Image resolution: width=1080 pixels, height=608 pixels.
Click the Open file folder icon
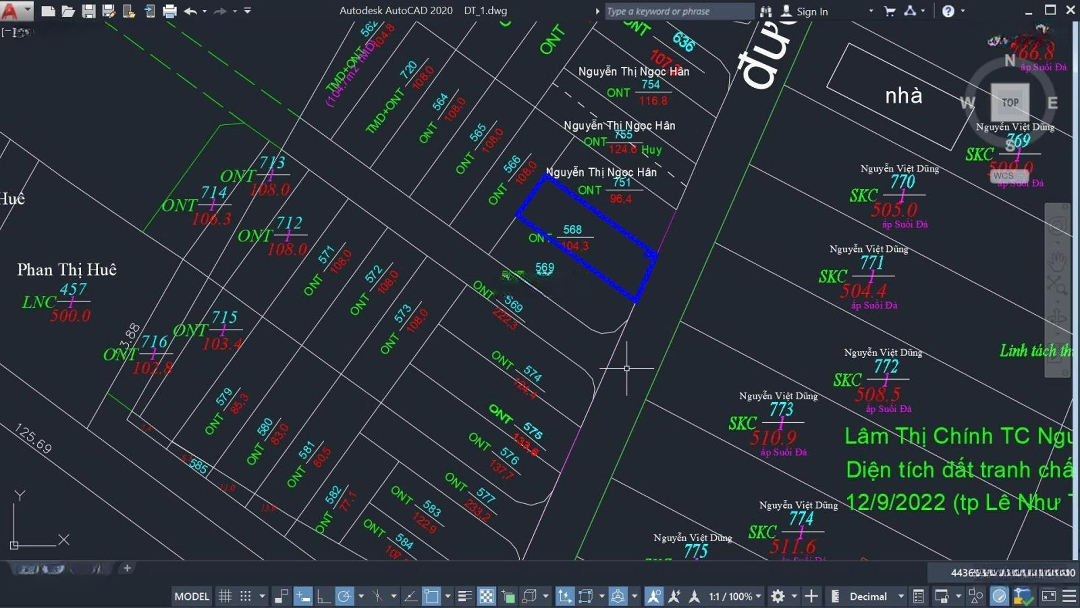click(x=68, y=11)
